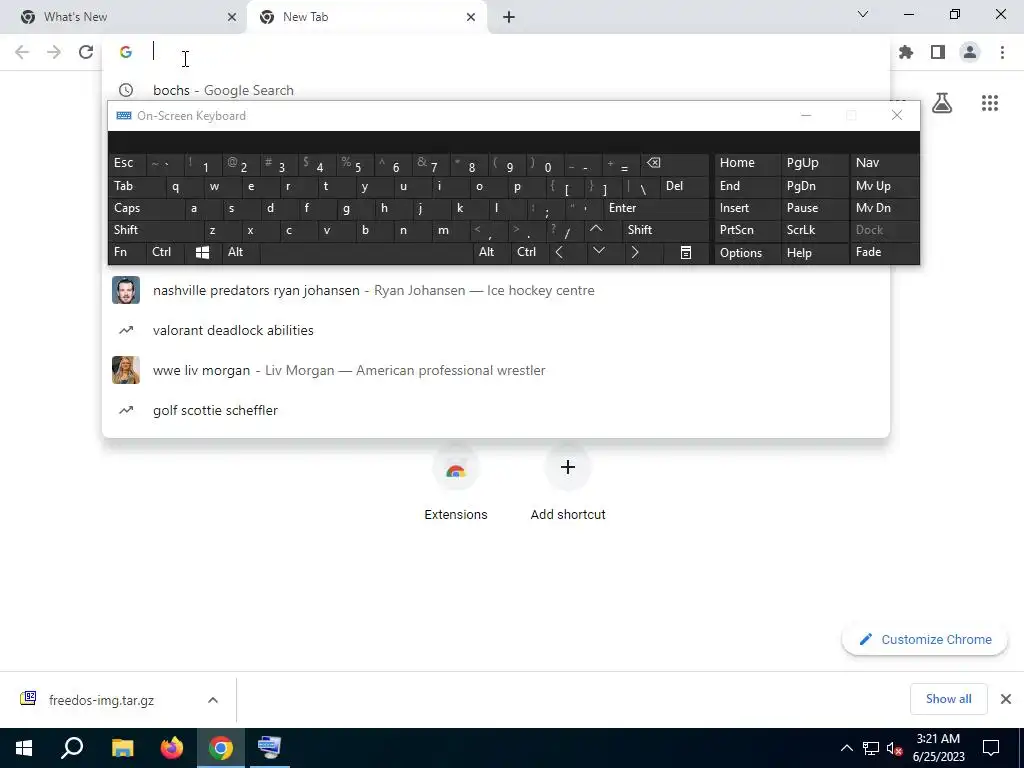Screen dimensions: 1024x768
Task: Click the Ryan Johansen photo thumbnail
Action: [126, 290]
